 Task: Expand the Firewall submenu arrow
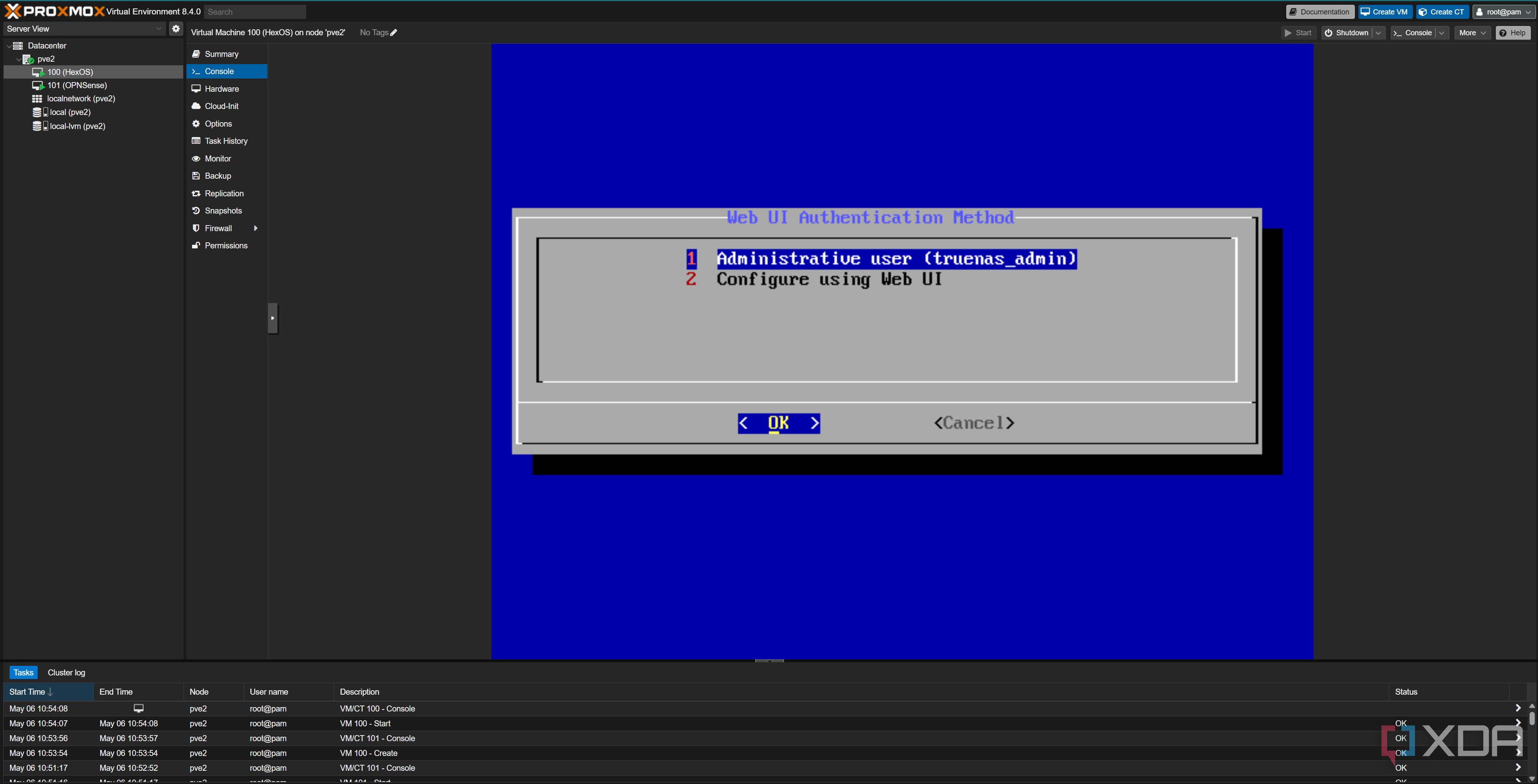(256, 228)
